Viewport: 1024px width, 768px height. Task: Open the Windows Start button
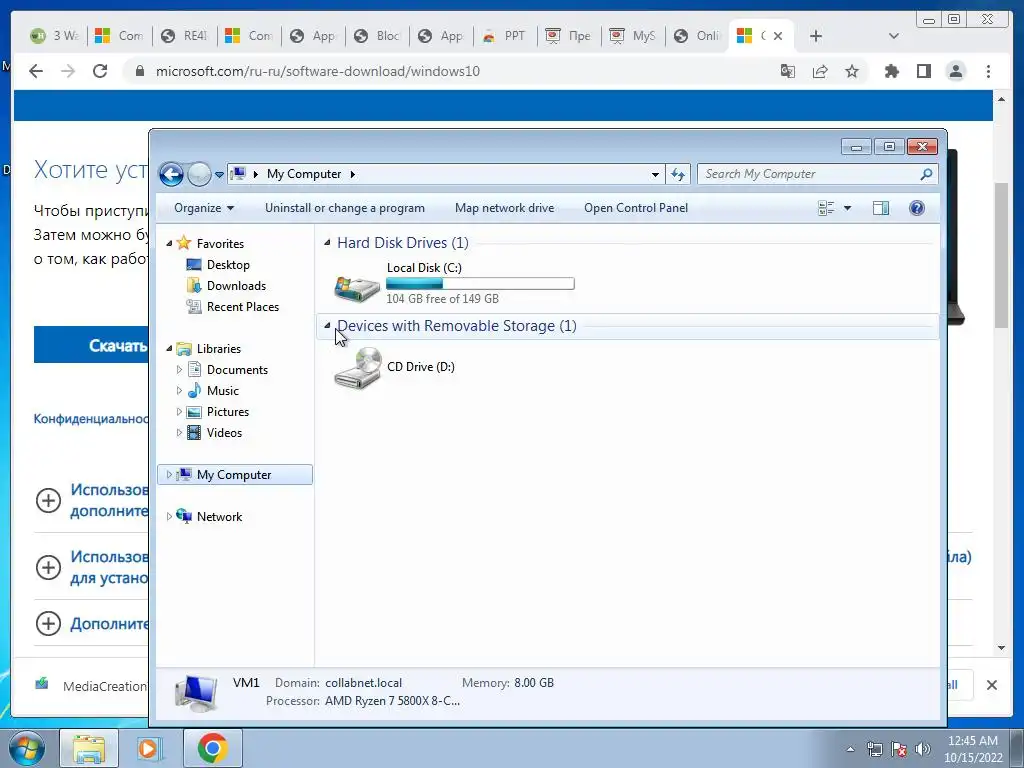tap(27, 748)
